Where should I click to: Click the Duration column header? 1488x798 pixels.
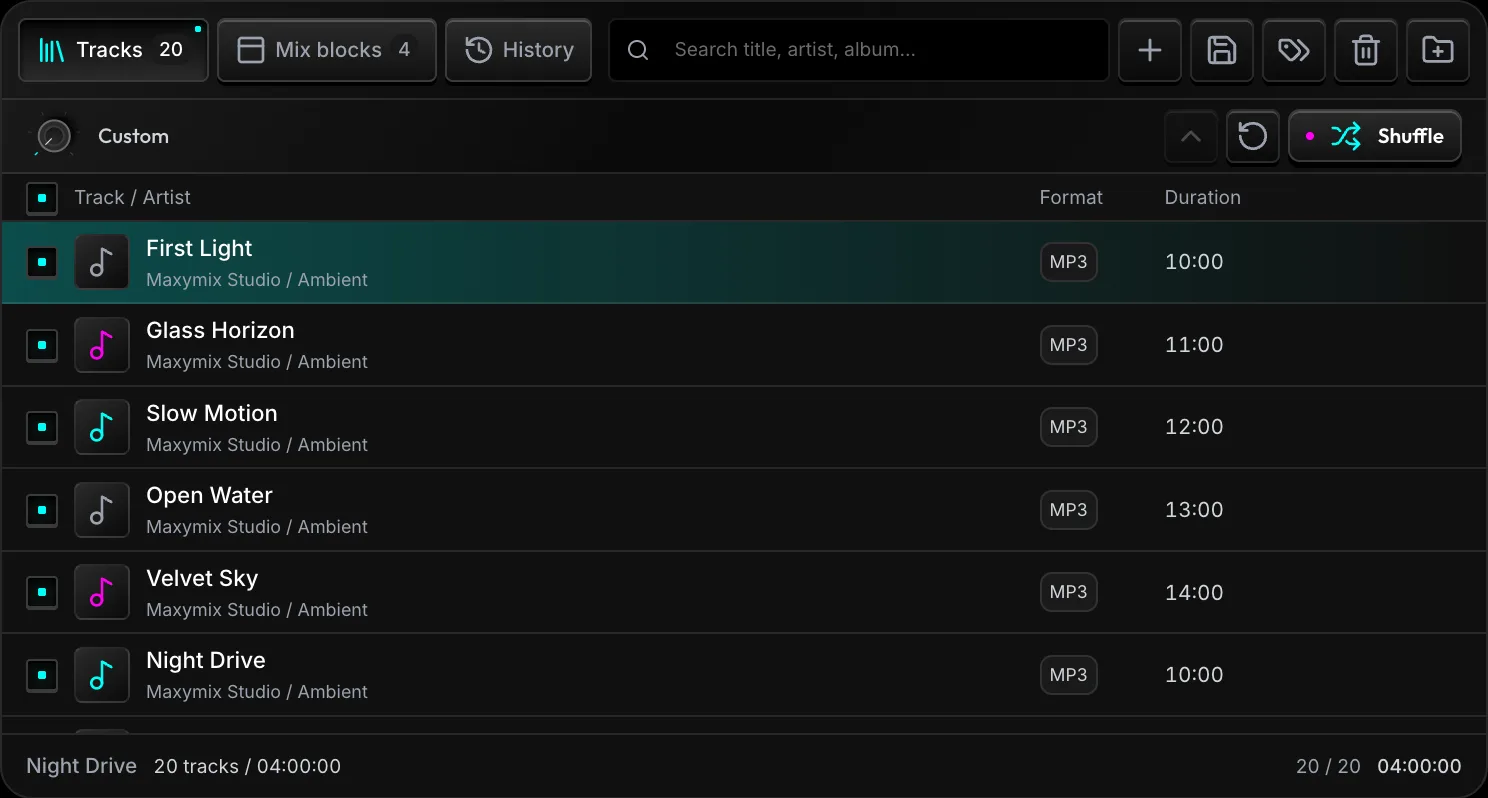(x=1202, y=197)
